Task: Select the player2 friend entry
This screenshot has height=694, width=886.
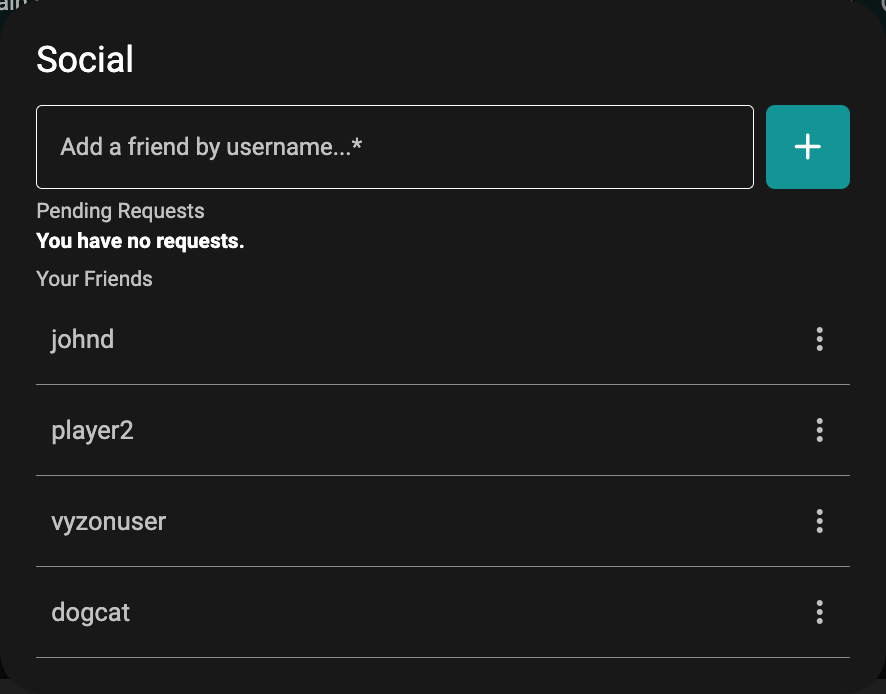Action: 92,431
